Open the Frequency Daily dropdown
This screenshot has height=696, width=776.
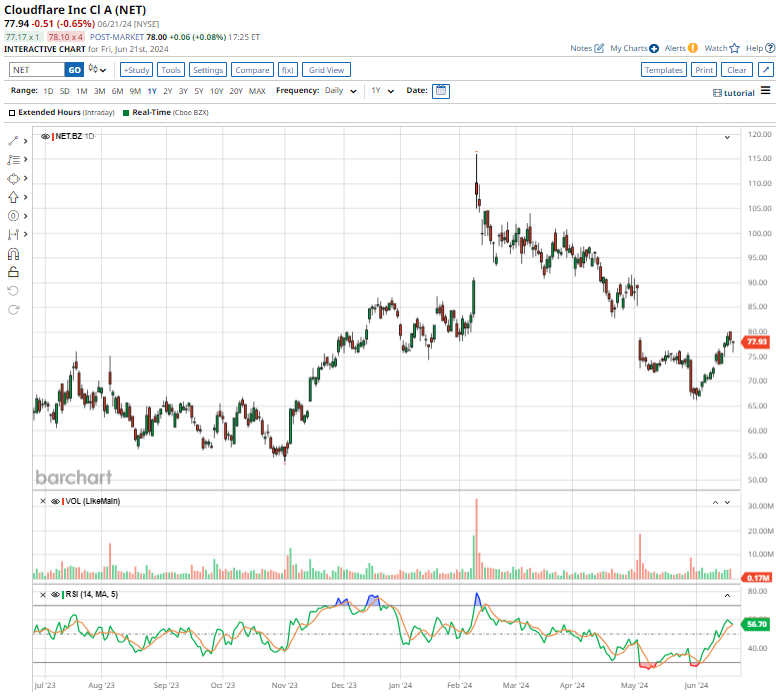[334, 91]
